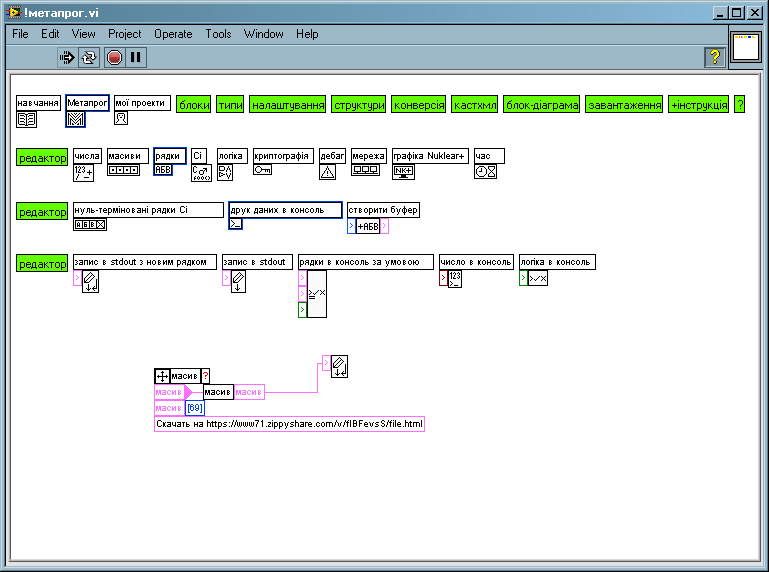Click the green блок-діаграма button
This screenshot has width=769, height=572.
(x=542, y=104)
